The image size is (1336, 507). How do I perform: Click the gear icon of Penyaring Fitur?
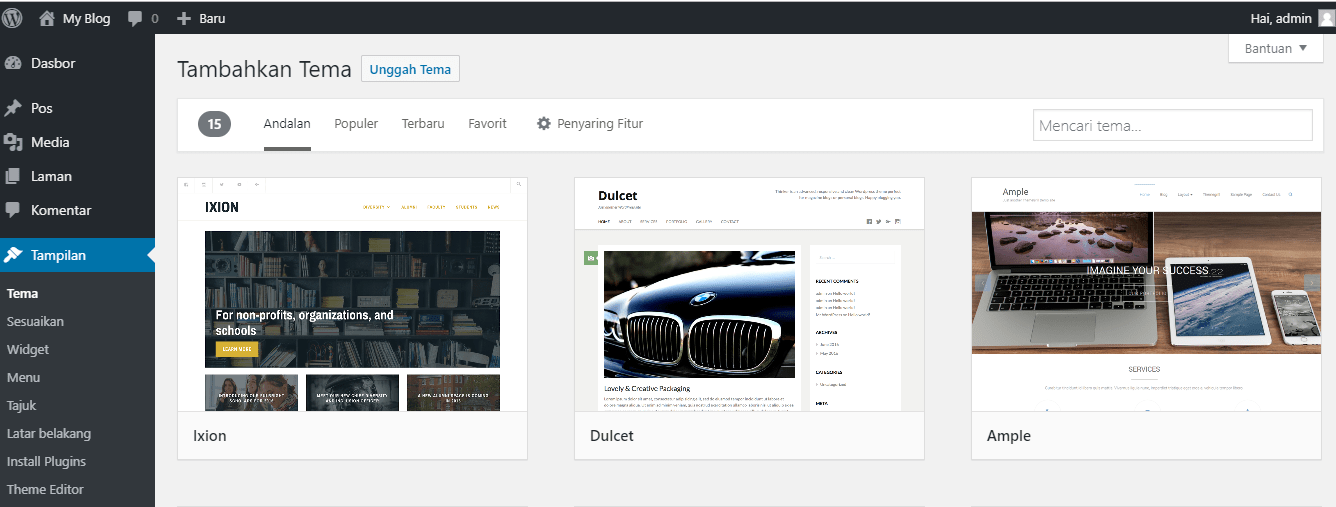(x=544, y=124)
